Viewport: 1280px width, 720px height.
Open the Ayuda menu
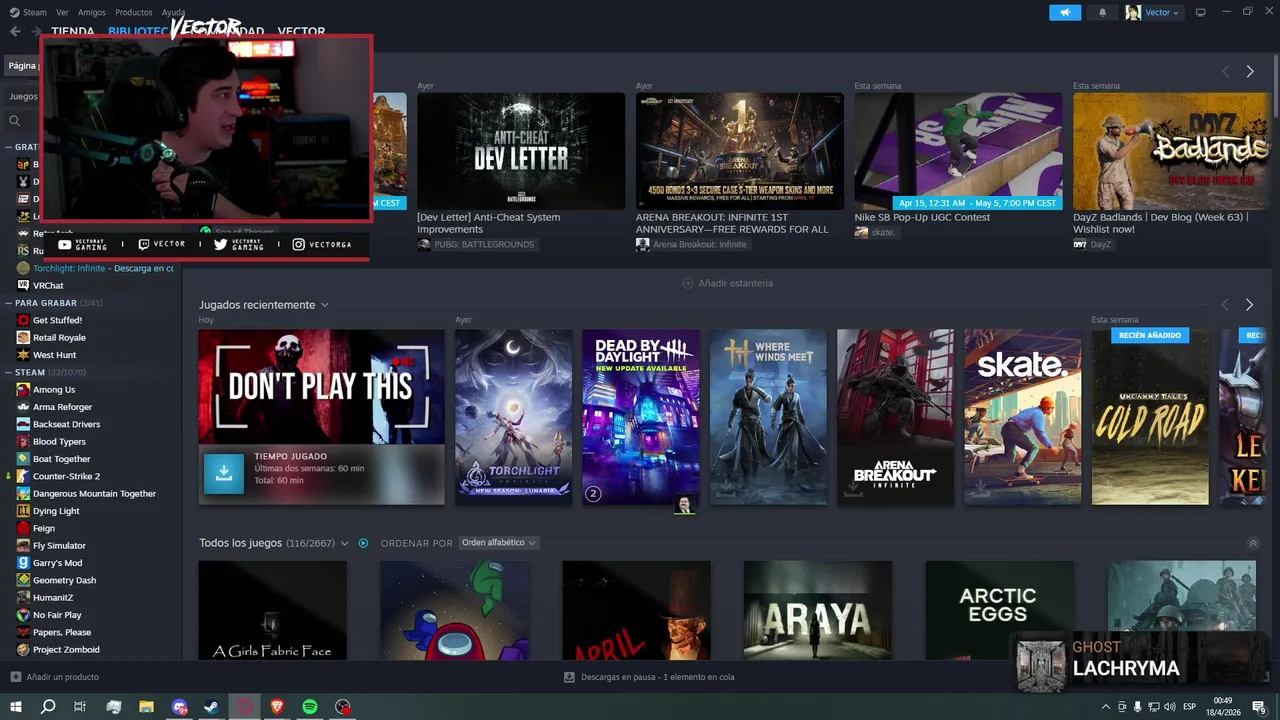pos(173,12)
